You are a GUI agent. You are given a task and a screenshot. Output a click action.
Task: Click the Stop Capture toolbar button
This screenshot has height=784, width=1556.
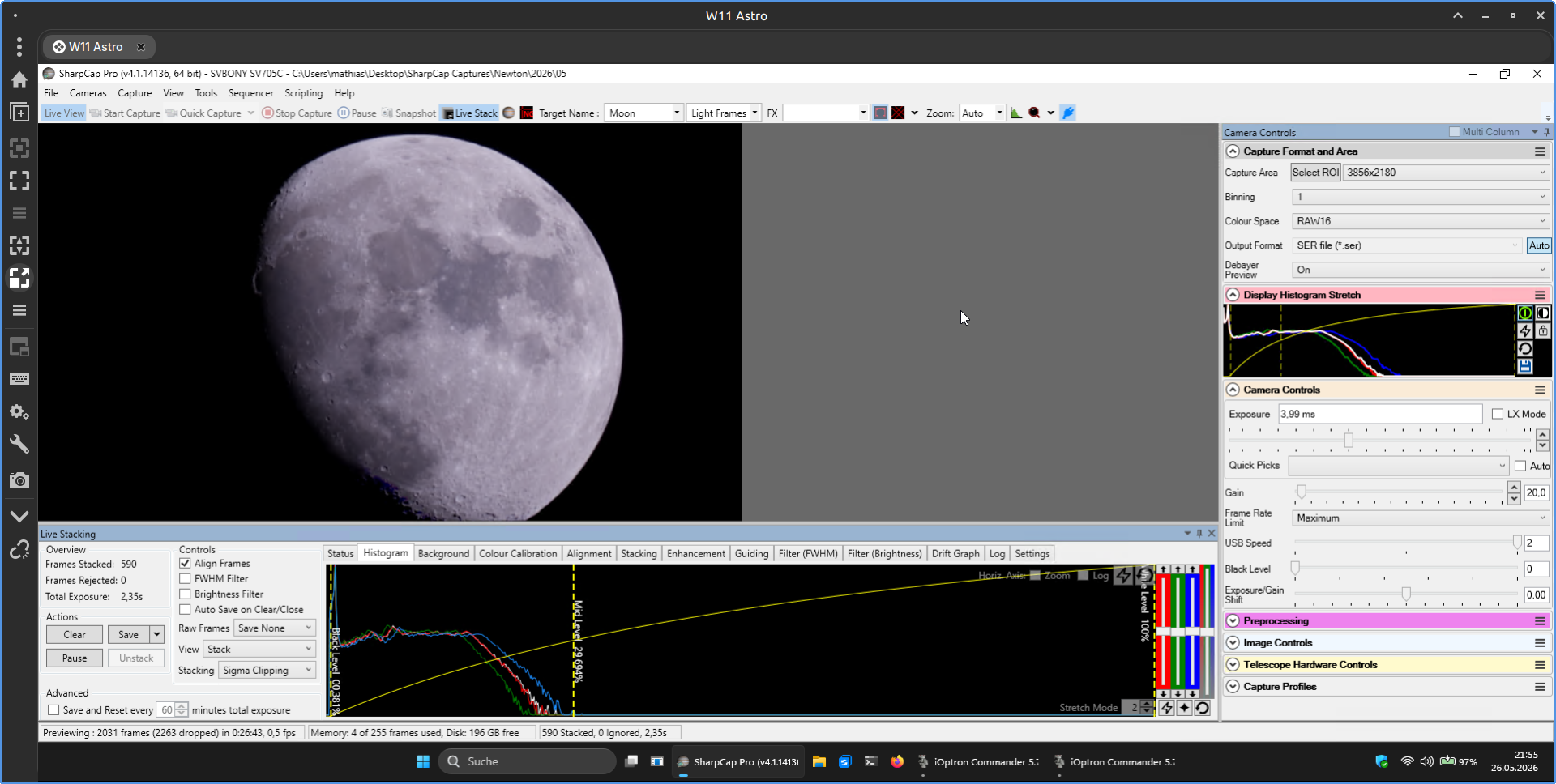pos(297,113)
